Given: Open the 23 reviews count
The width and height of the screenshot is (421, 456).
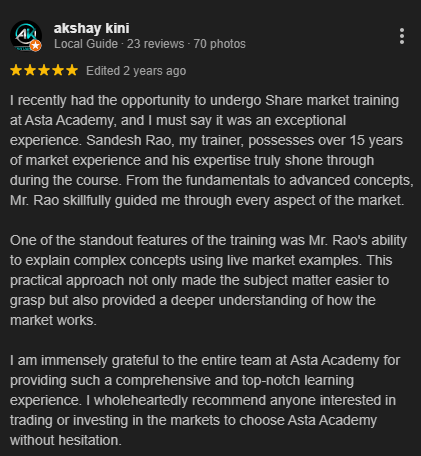Looking at the screenshot, I should (155, 44).
